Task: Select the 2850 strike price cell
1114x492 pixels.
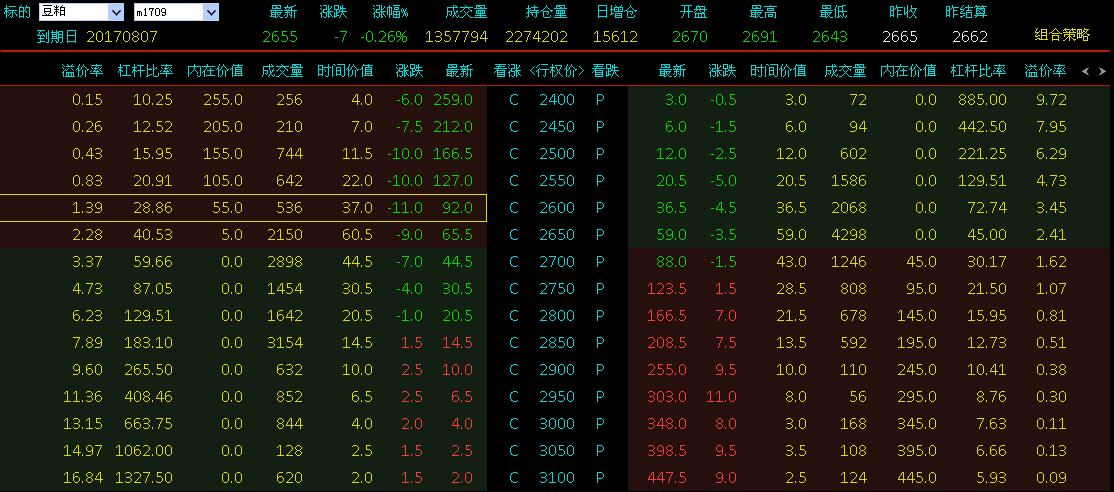Action: [557, 343]
